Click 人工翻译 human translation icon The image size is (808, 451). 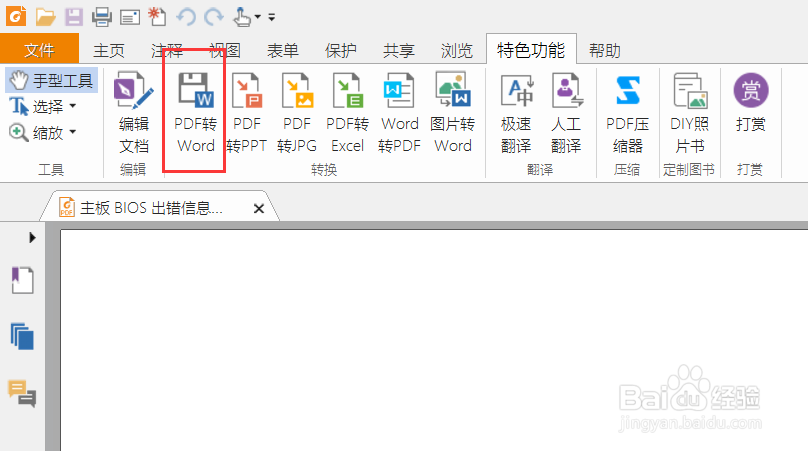pos(566,112)
